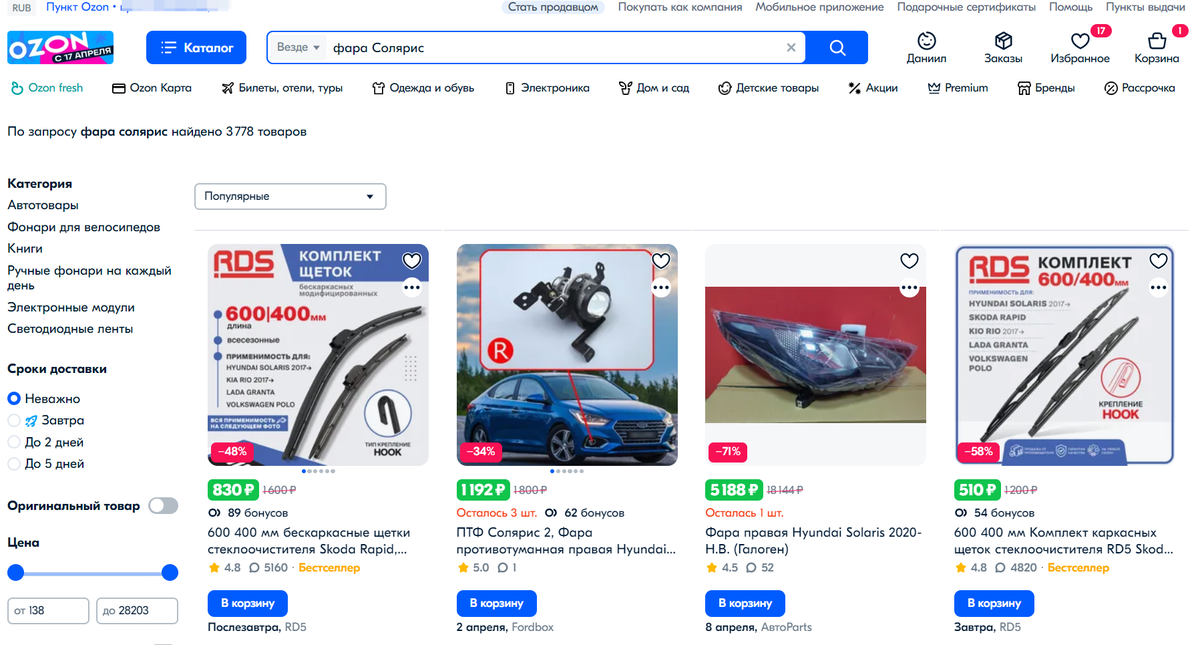Open three-dots menu on 5188 ₽ headlight card

[x=909, y=287]
